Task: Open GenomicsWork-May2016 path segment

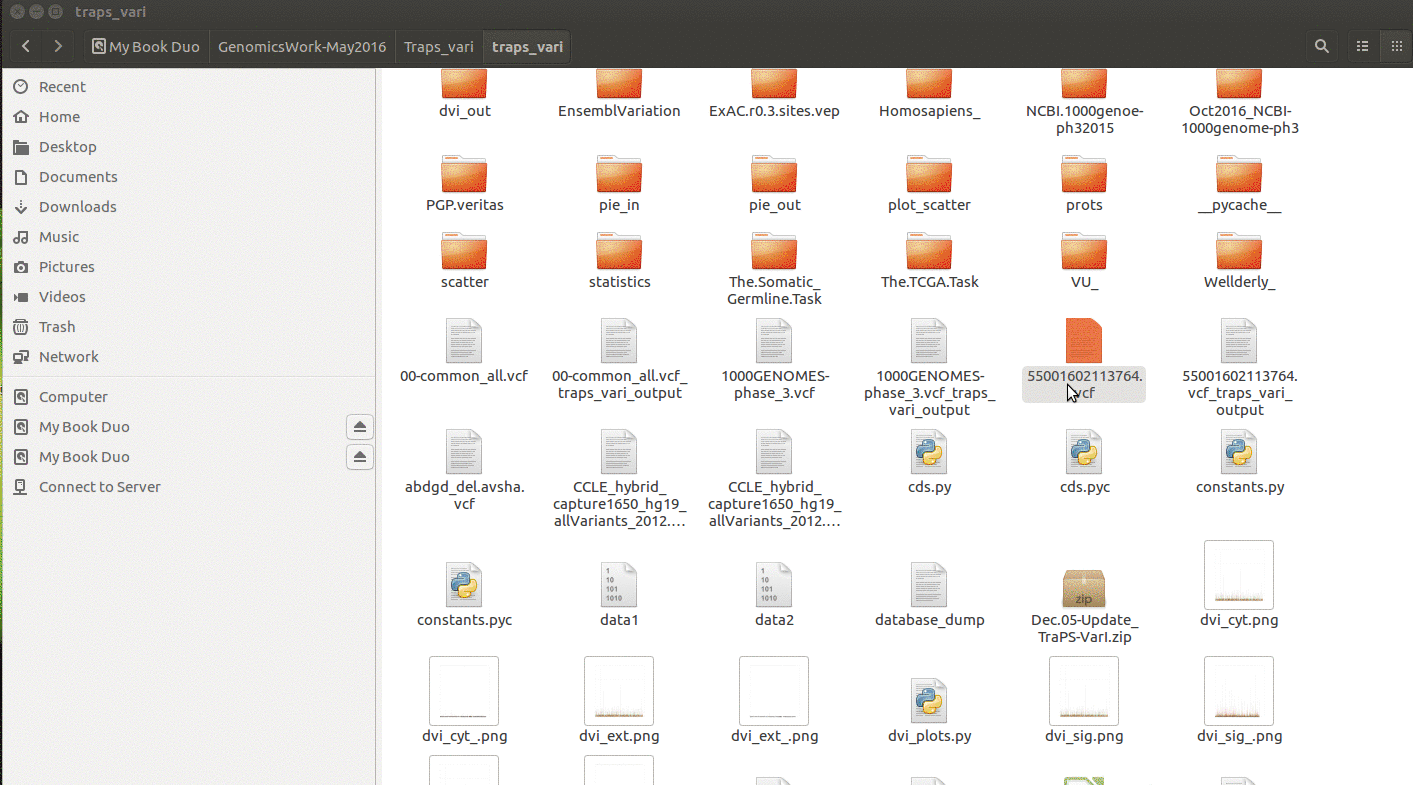Action: point(302,47)
